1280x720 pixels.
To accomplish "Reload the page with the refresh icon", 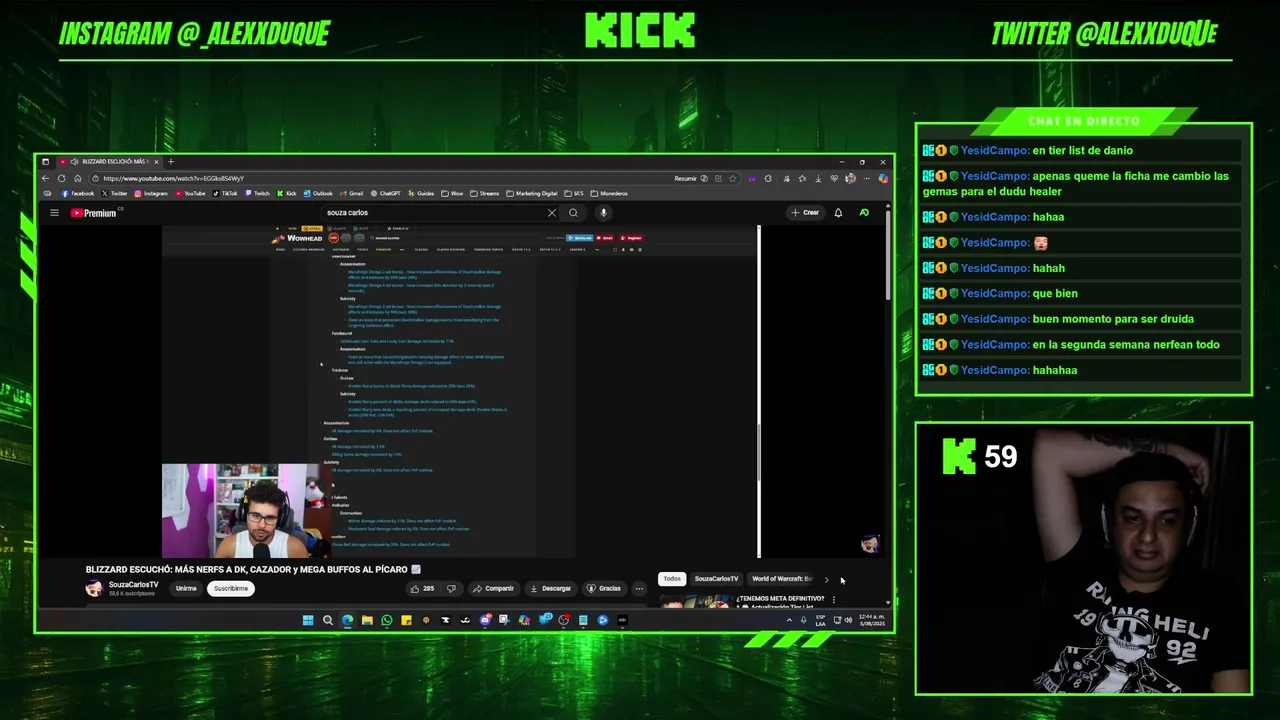I will coord(61,178).
